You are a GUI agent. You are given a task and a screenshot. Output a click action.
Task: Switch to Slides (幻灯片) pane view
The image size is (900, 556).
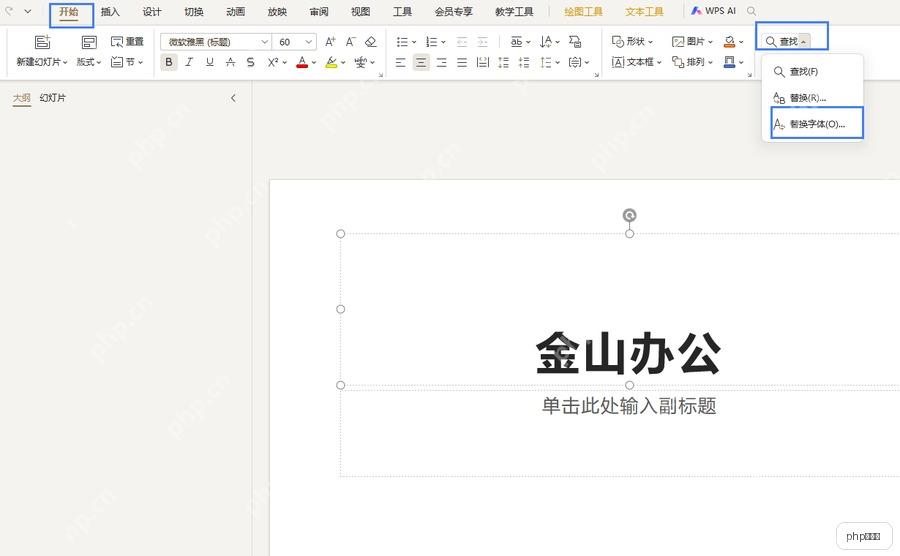tap(53, 98)
